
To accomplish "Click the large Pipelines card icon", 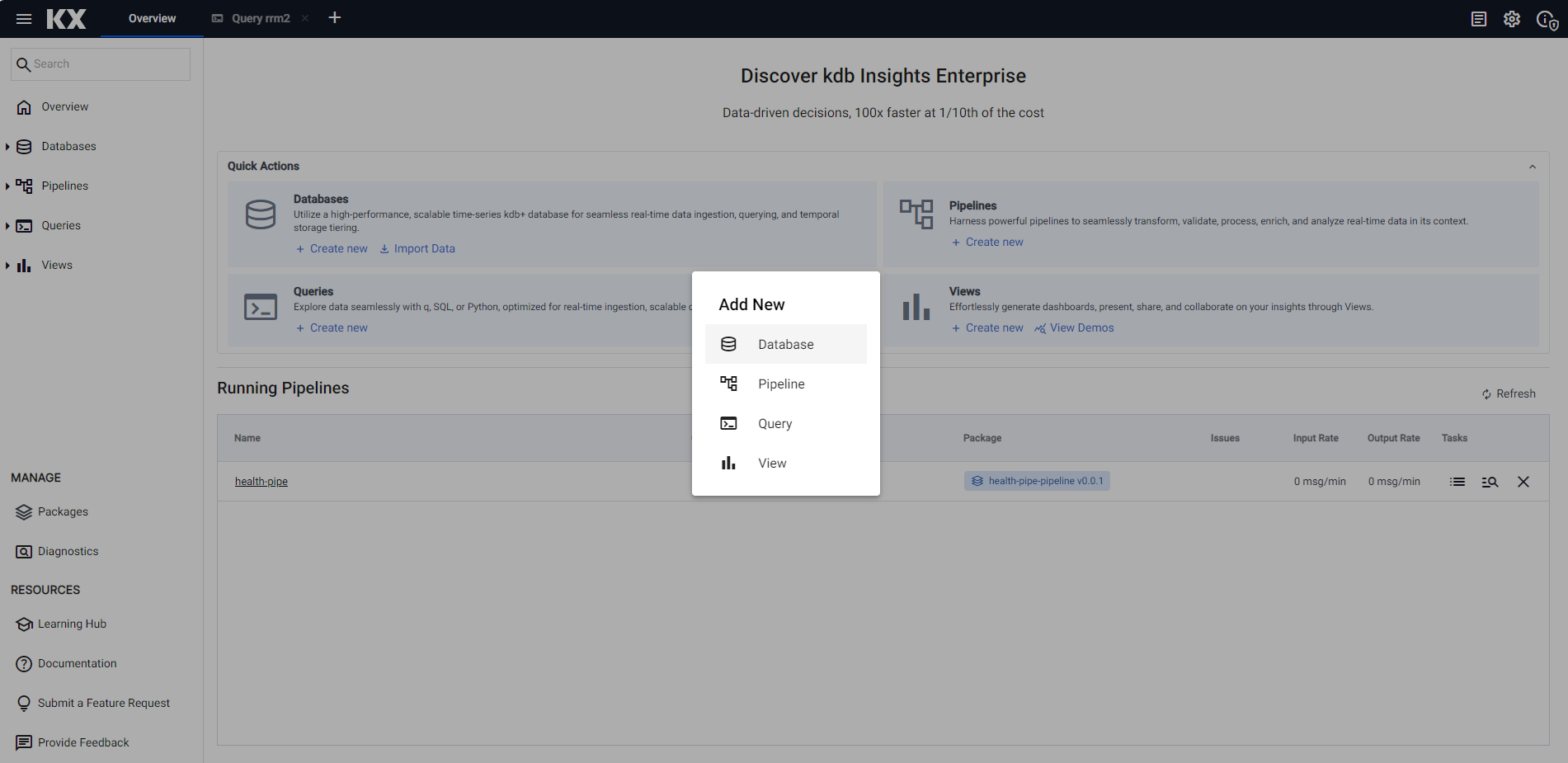I will point(916,214).
